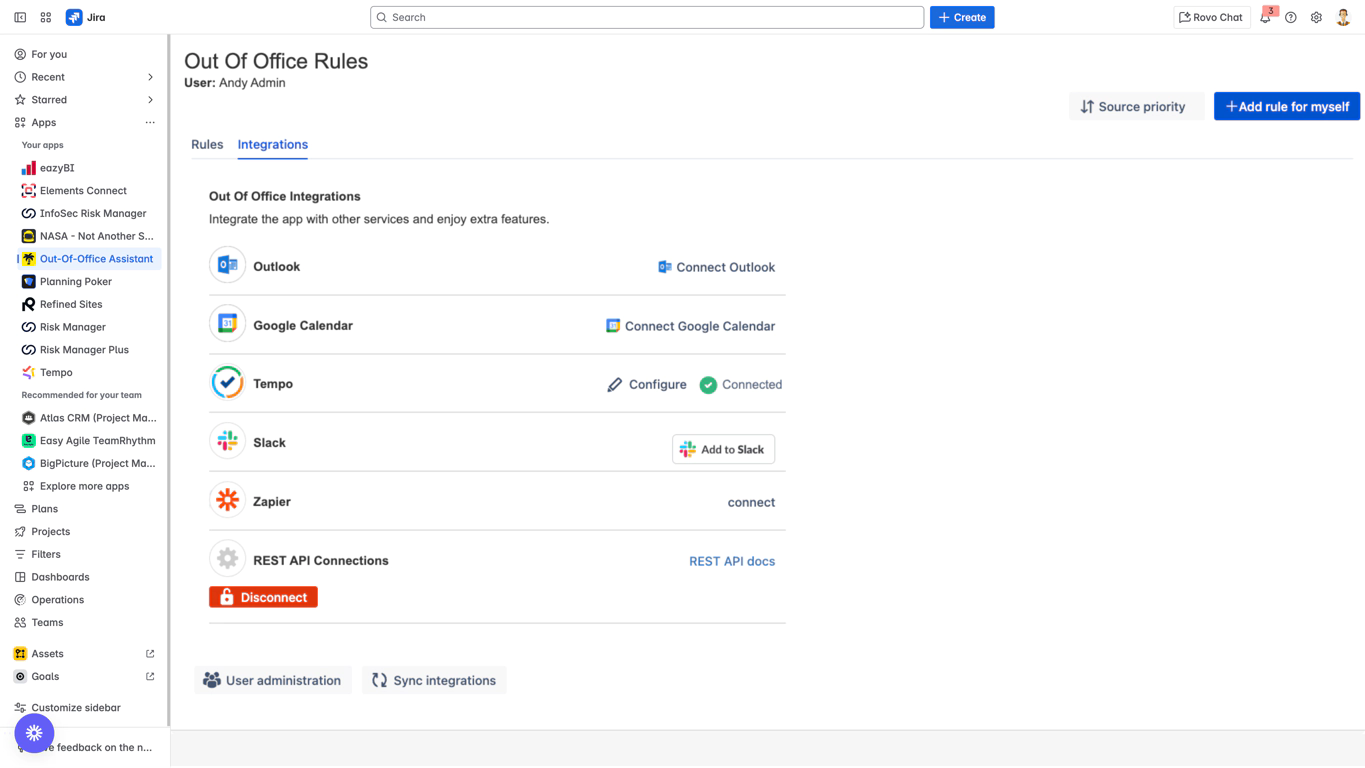The width and height of the screenshot is (1365, 768).
Task: Click into the Search field
Action: click(647, 18)
